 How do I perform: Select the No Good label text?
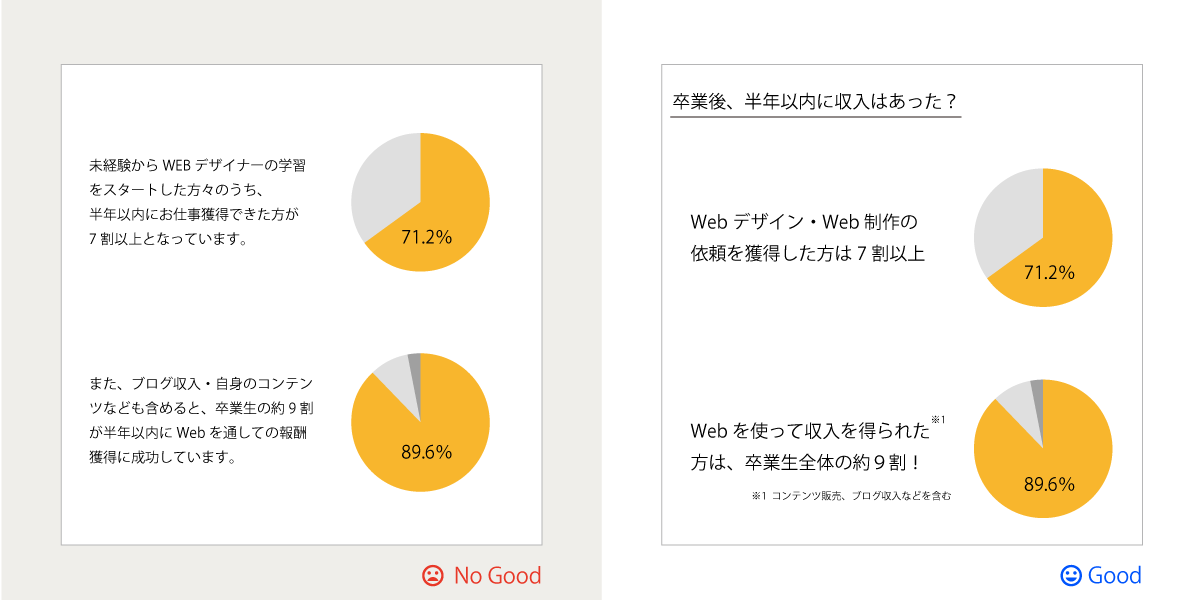[x=497, y=576]
